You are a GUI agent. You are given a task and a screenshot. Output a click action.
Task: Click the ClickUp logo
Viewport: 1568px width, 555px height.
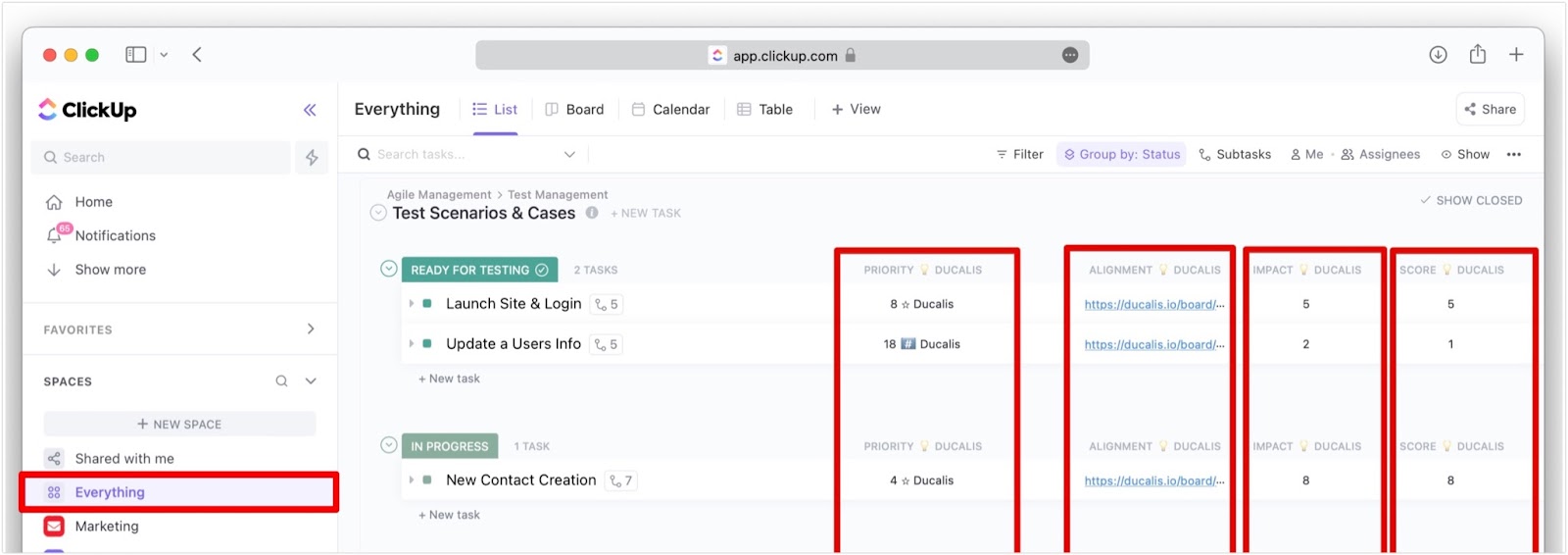coord(87,110)
